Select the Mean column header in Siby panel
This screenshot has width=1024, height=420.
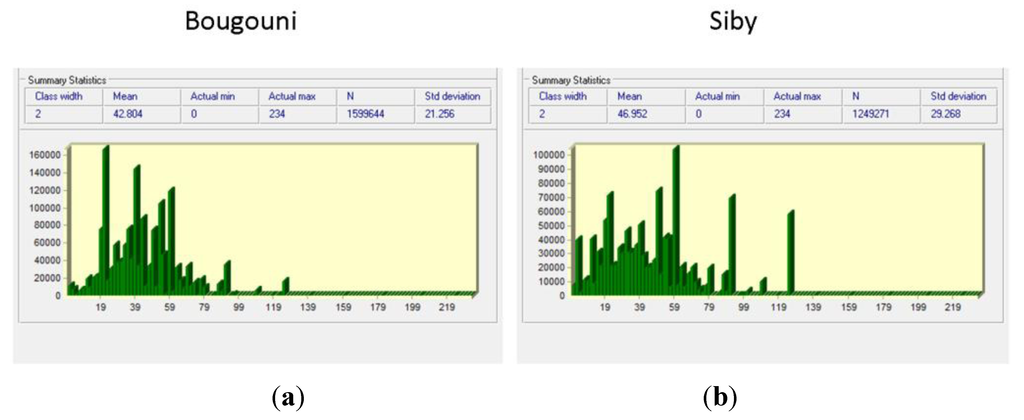coord(628,97)
